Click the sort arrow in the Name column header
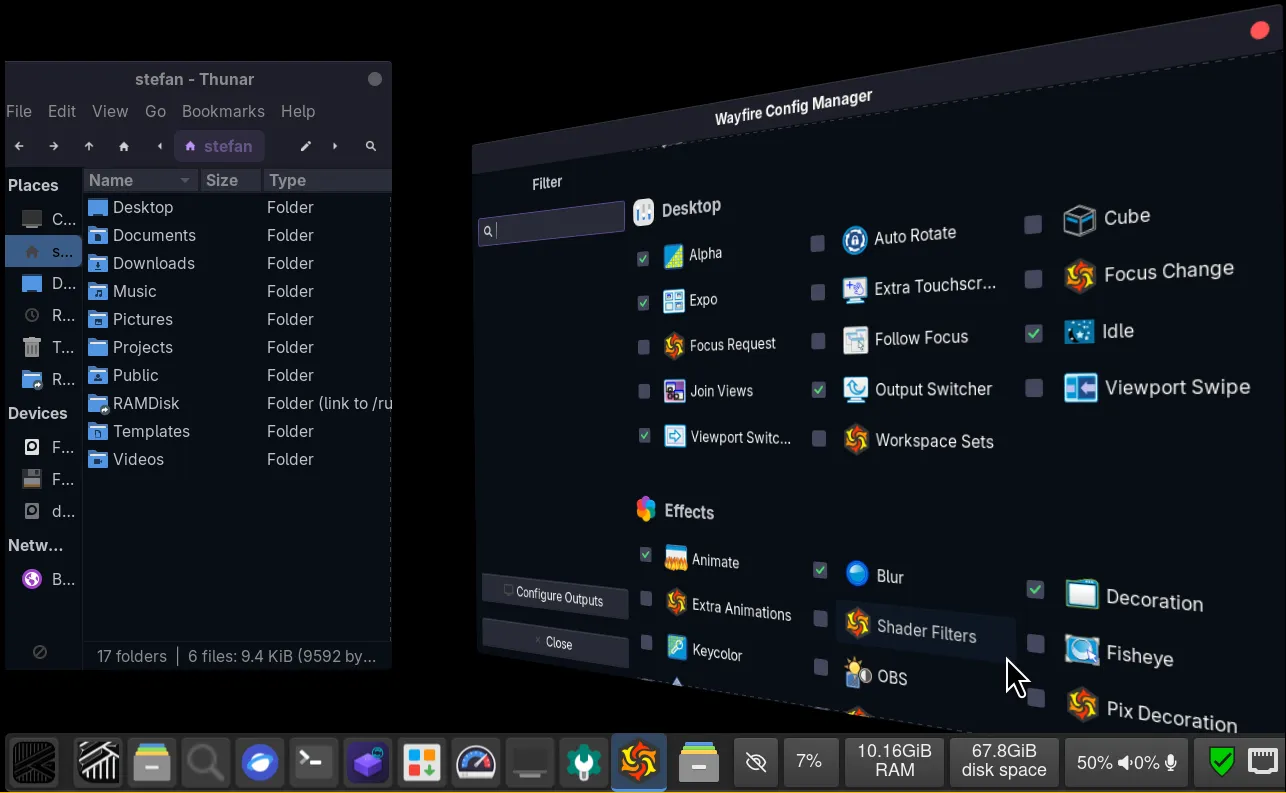 tap(185, 181)
